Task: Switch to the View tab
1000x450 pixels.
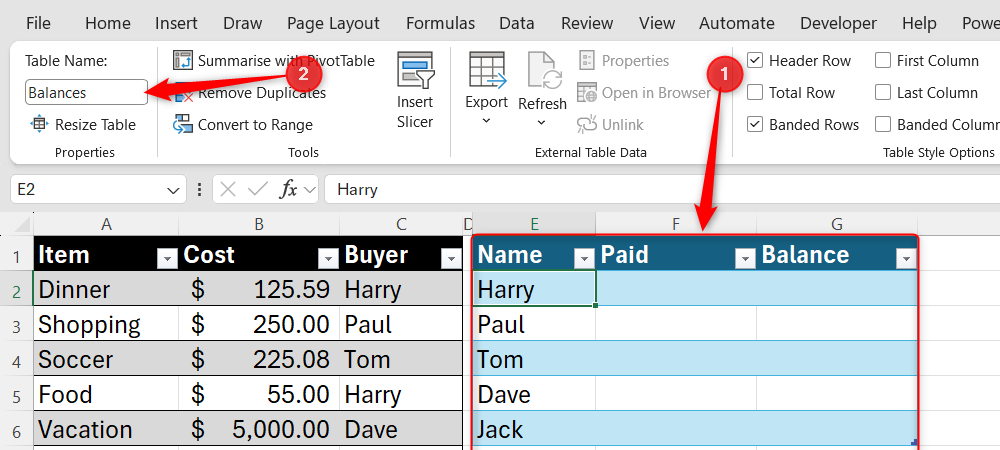Action: [x=657, y=24]
